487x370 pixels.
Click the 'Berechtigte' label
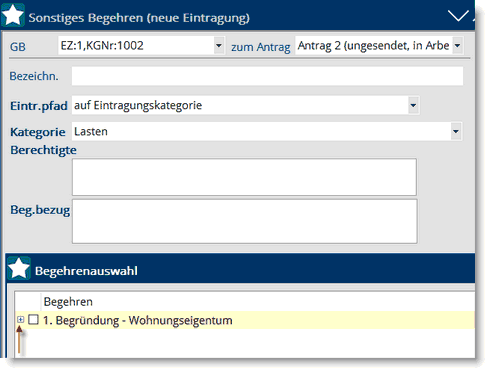(x=43, y=150)
